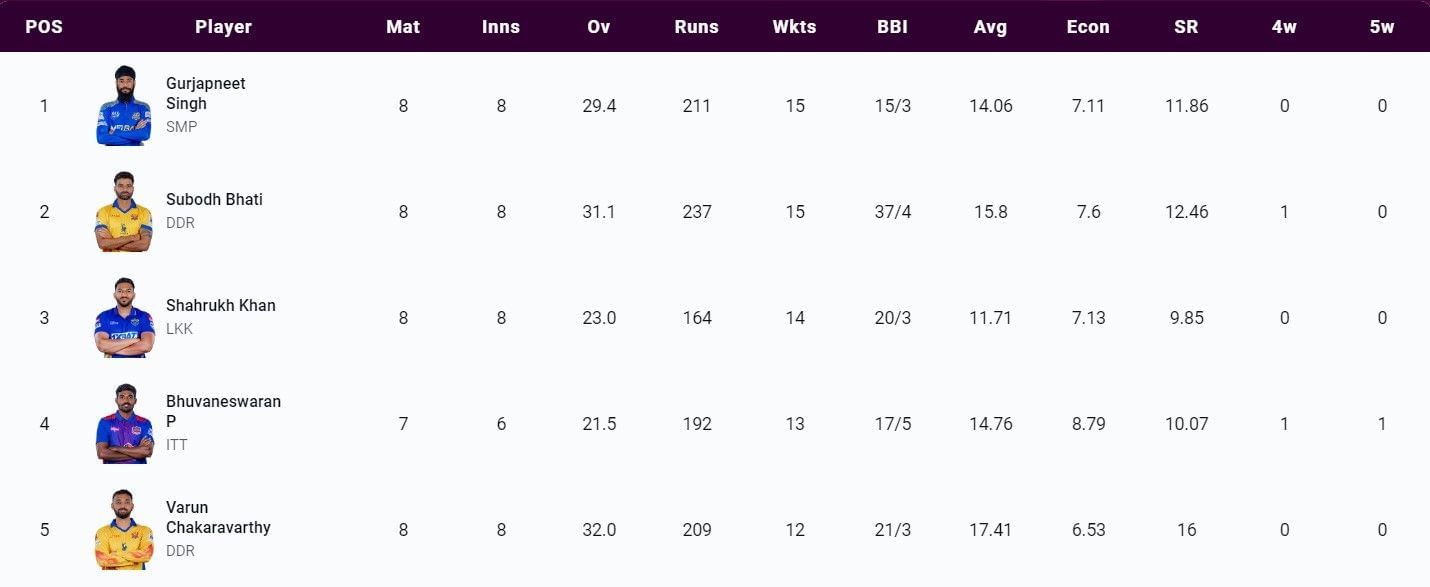This screenshot has width=1430, height=587.
Task: Click Gurjapneet Singh's player photo
Action: 124,106
